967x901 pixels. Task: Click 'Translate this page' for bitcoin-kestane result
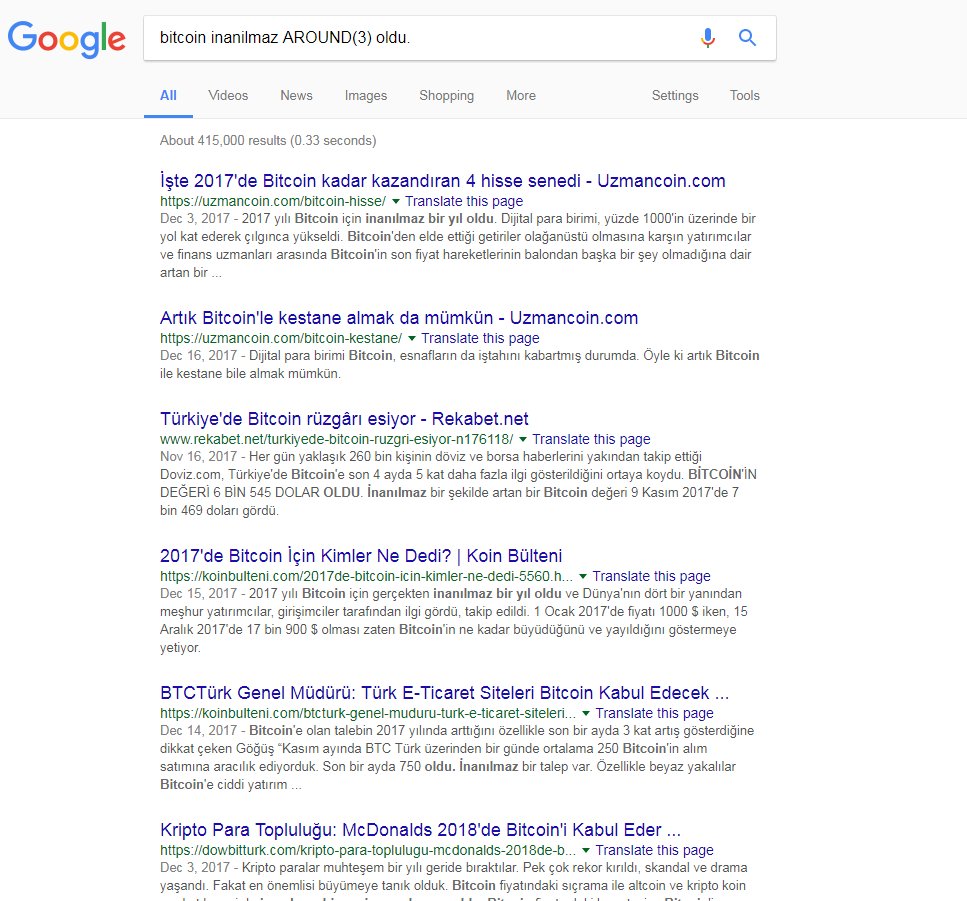pyautogui.click(x=480, y=338)
